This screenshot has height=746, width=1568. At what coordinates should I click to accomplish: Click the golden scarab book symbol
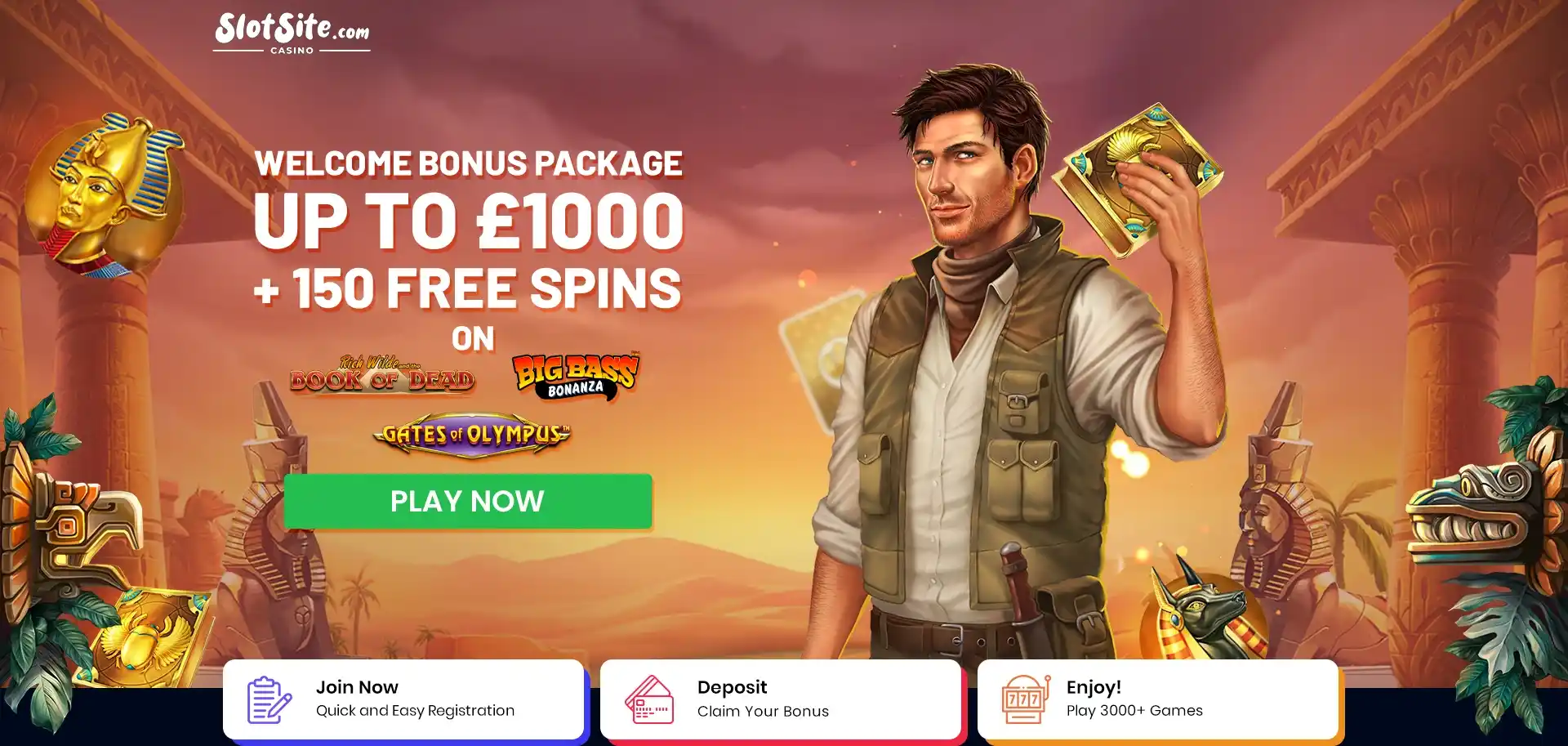coord(151,635)
